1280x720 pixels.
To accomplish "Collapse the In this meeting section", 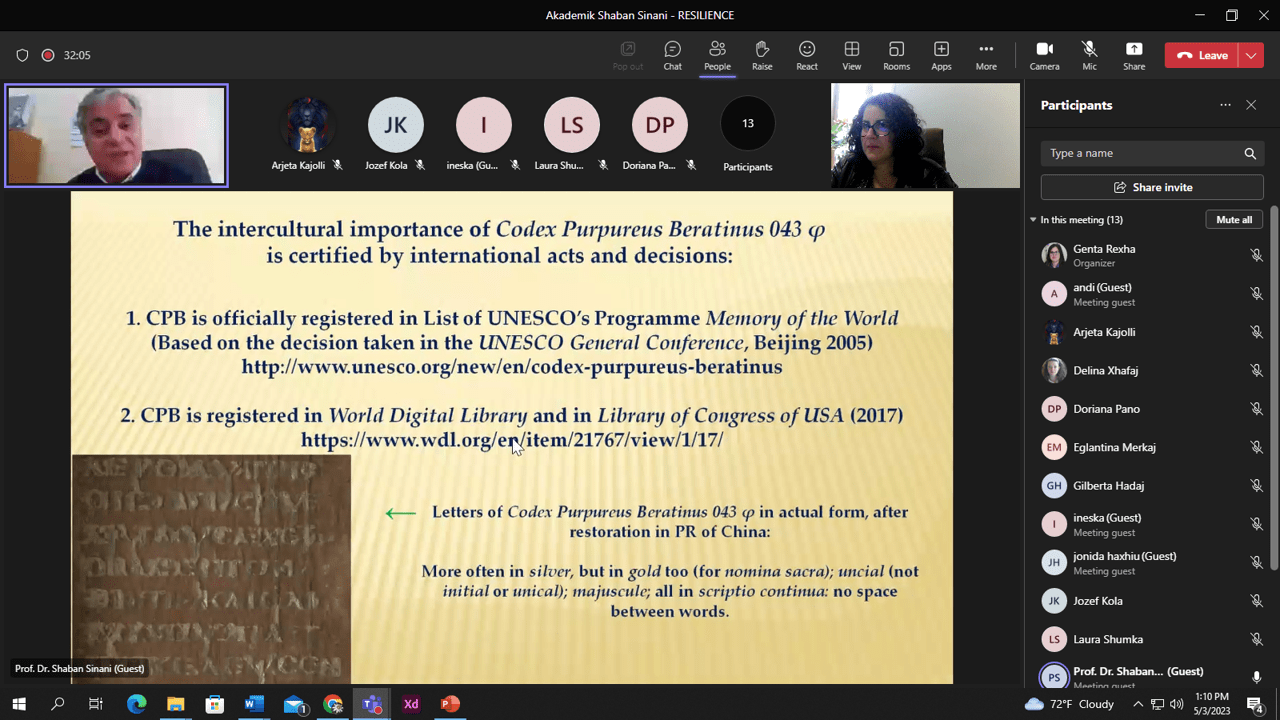I will tap(1033, 219).
